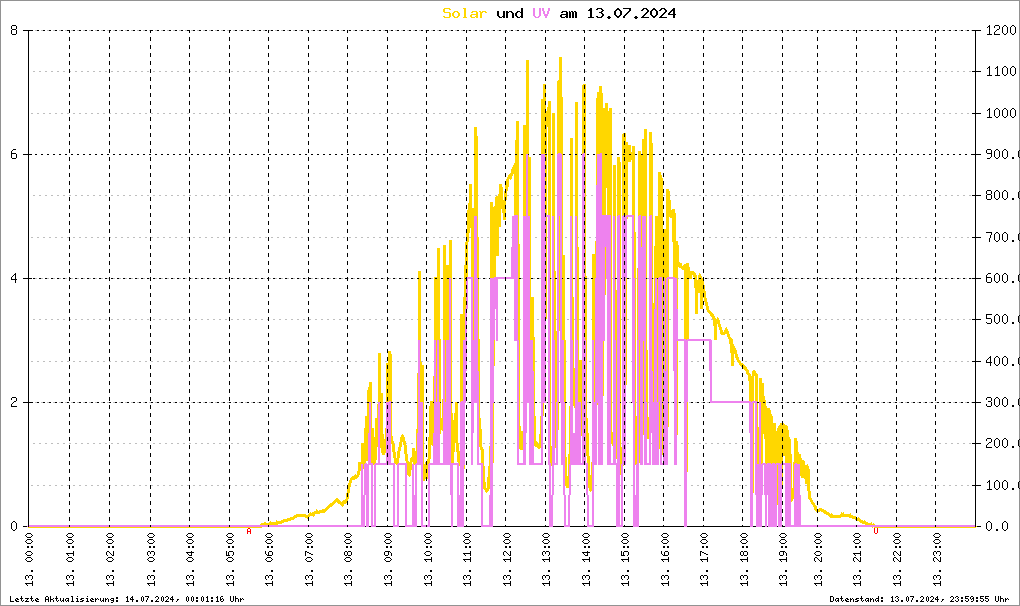Click the right axis label "900.0"
The height and width of the screenshot is (606, 1020).
pos(1002,154)
